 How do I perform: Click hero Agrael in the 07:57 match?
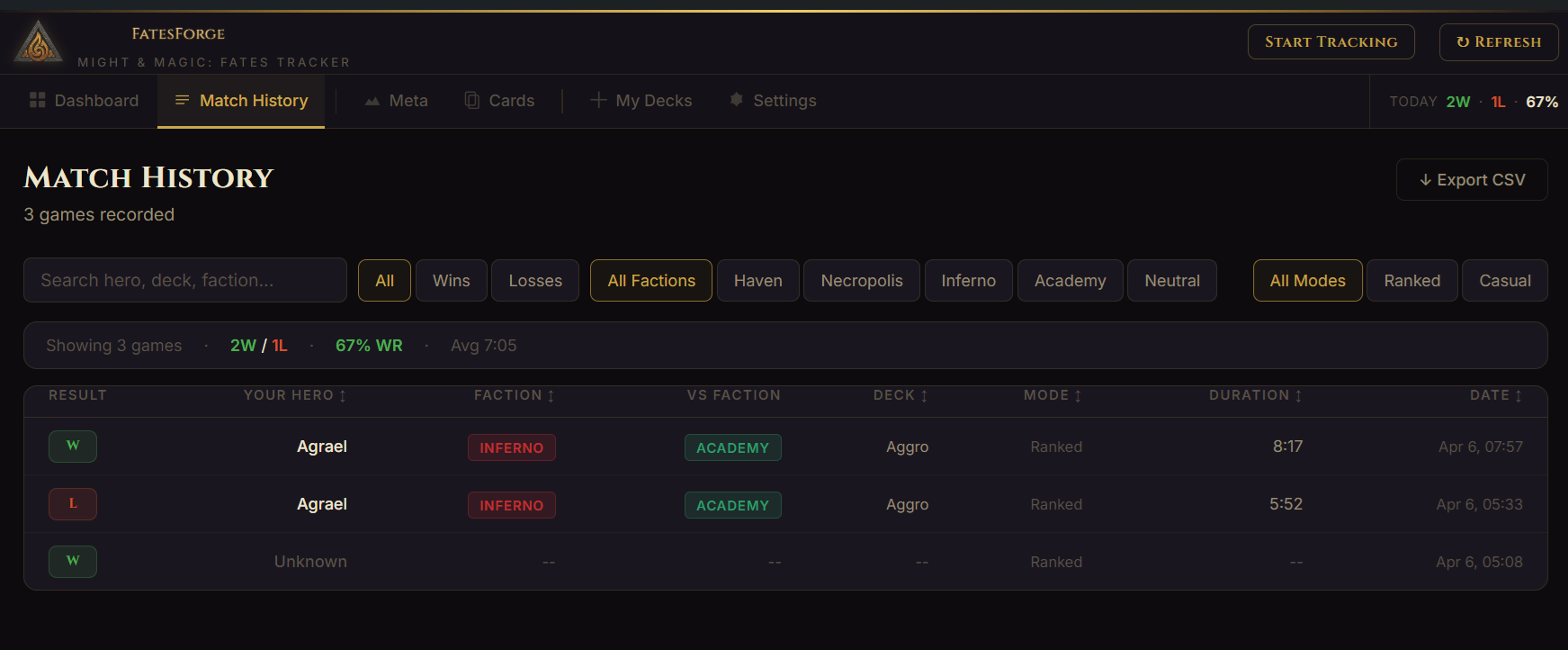point(322,447)
